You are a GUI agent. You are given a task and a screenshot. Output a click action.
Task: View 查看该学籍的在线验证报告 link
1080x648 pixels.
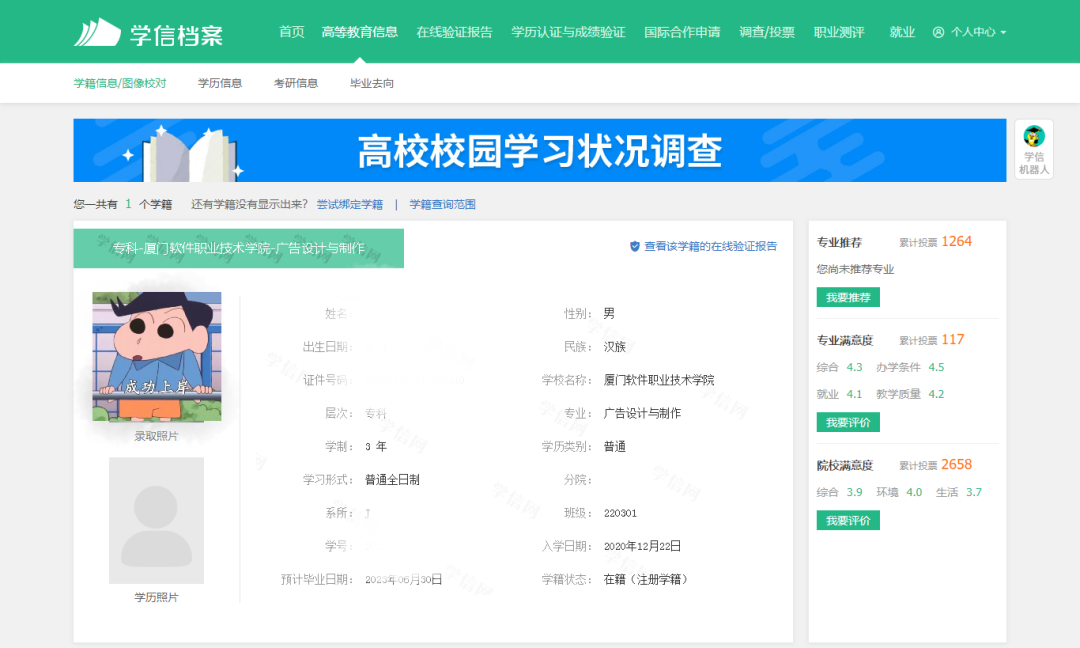click(x=710, y=246)
